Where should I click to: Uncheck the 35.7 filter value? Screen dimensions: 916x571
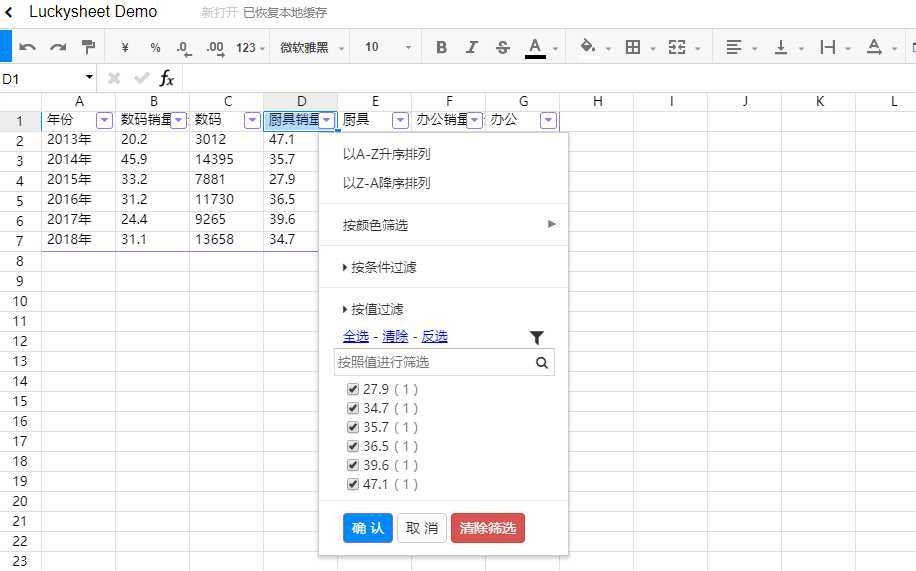[352, 427]
